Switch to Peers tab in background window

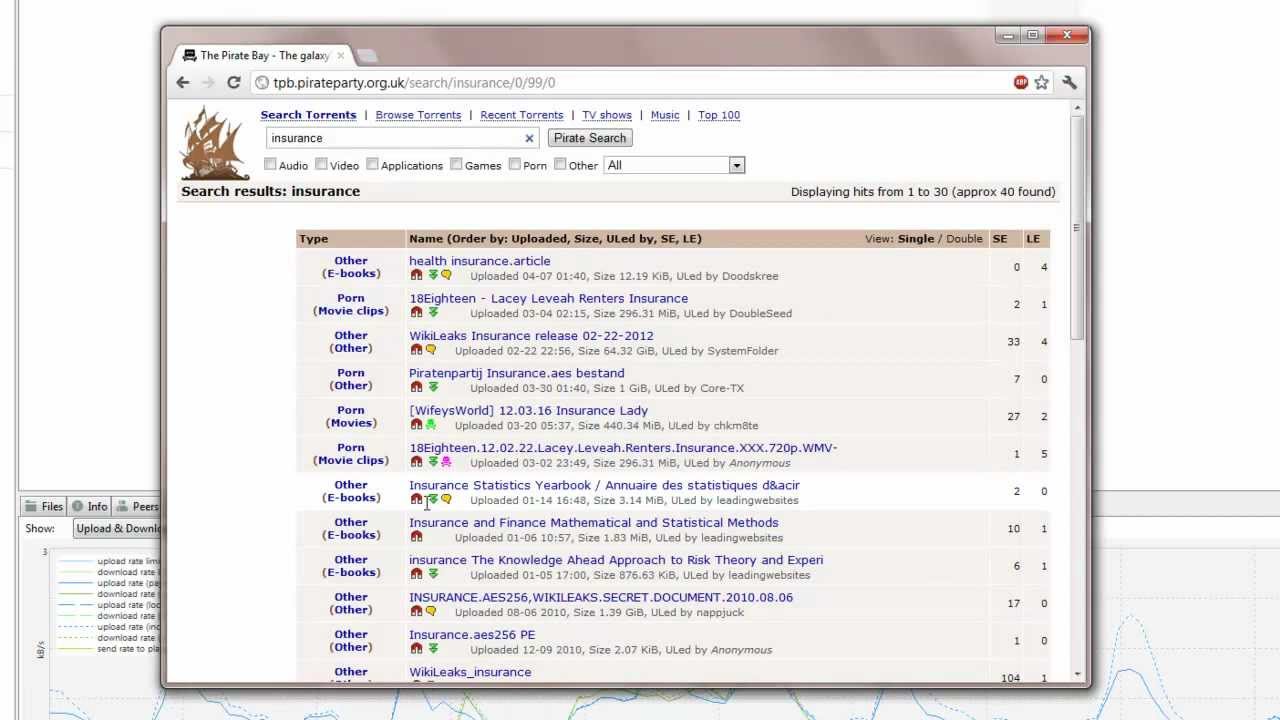pos(137,507)
